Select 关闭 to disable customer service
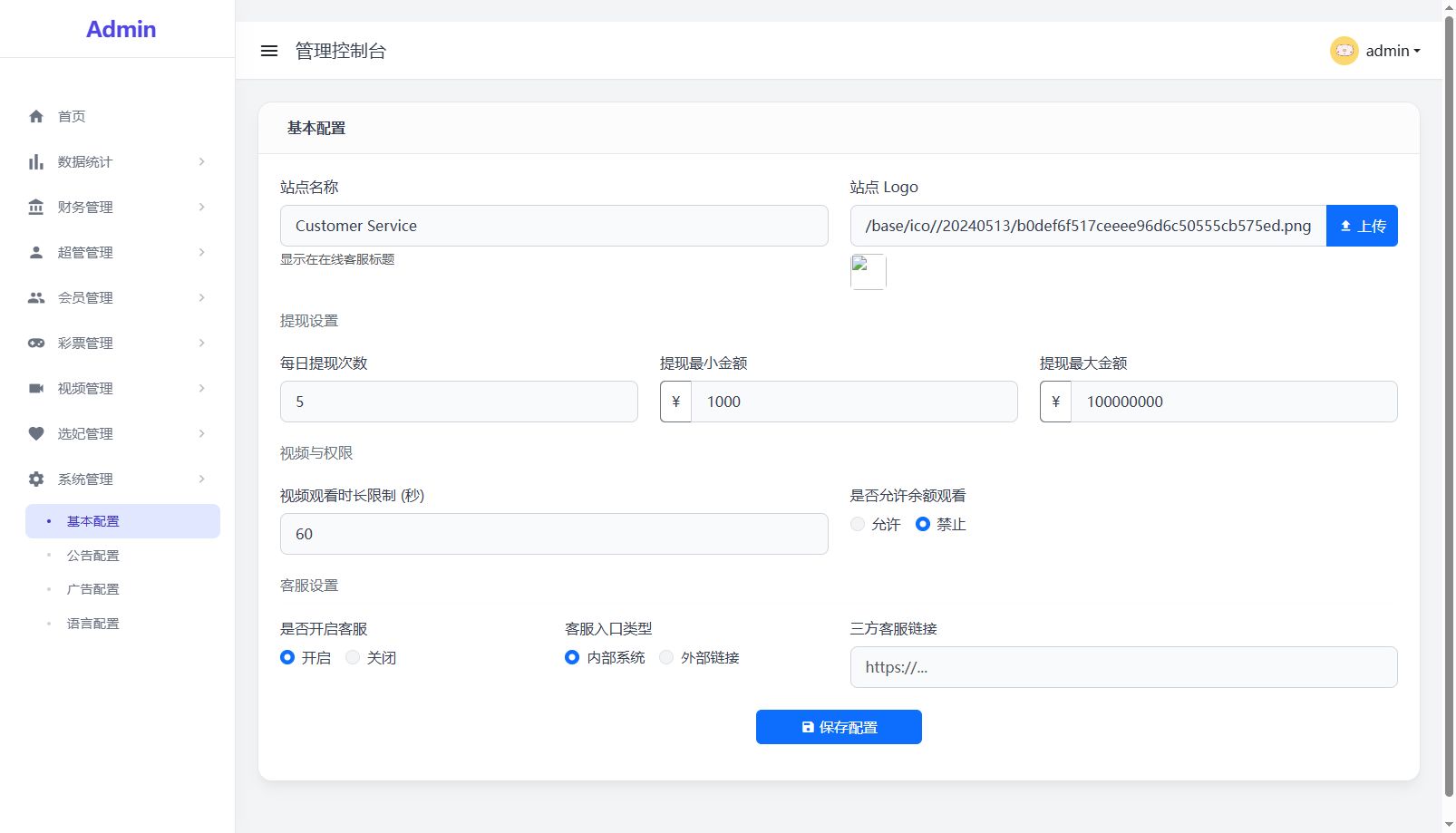1456x833 pixels. [x=353, y=657]
